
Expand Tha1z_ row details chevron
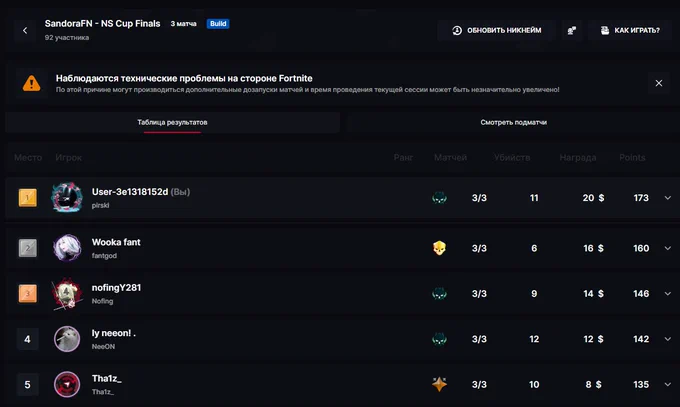[667, 384]
